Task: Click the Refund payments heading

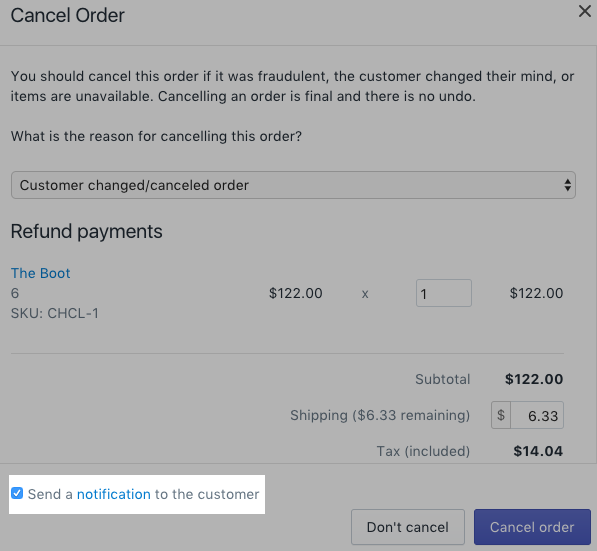Action: pyautogui.click(x=86, y=232)
